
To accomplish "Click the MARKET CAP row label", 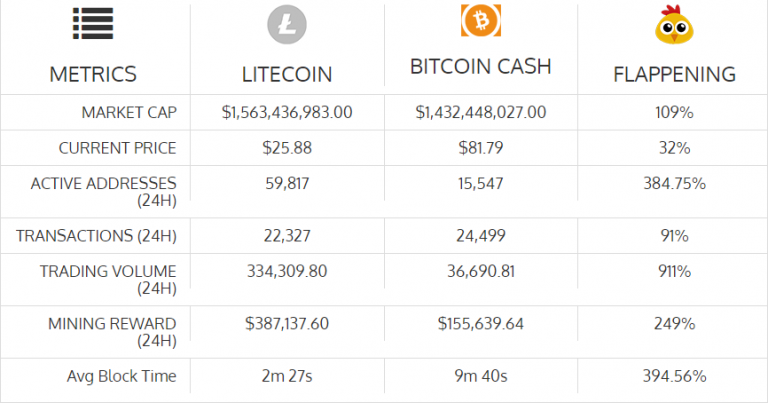I will [x=129, y=113].
